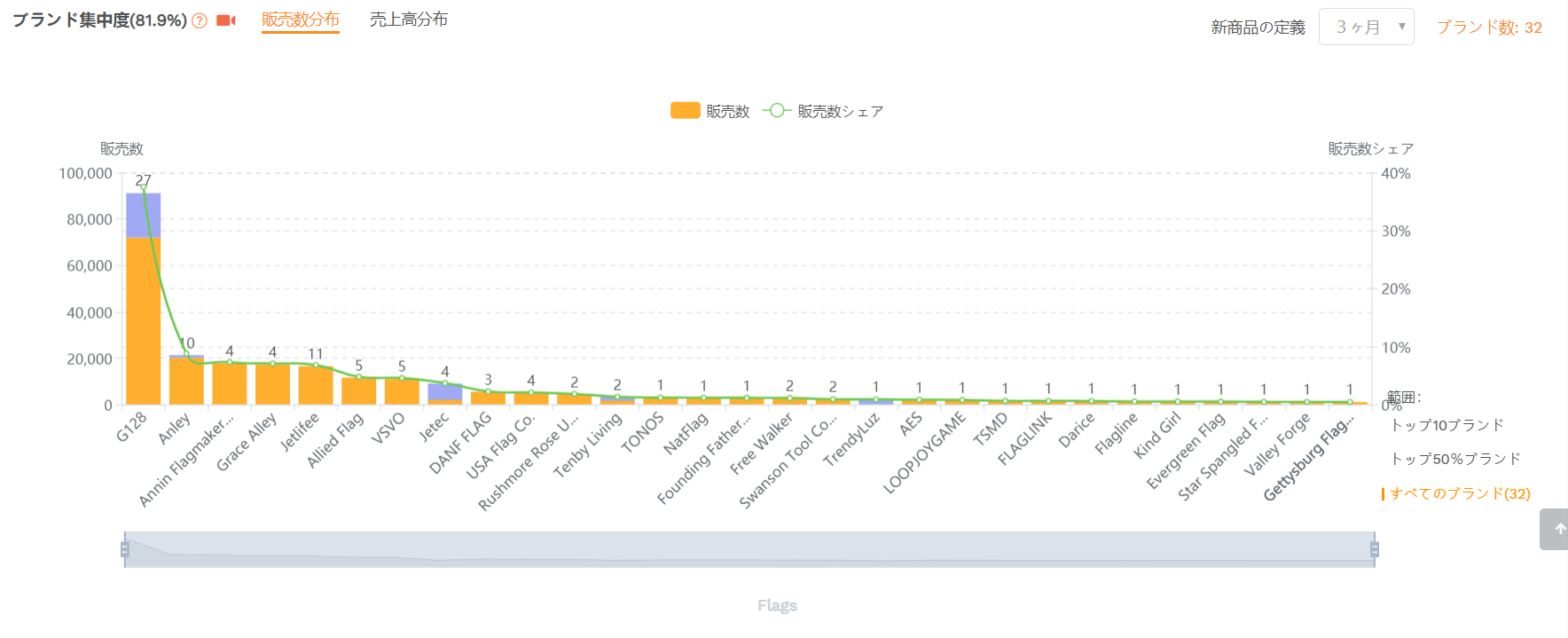
Task: Click the Anley brand bar
Action: click(186, 380)
